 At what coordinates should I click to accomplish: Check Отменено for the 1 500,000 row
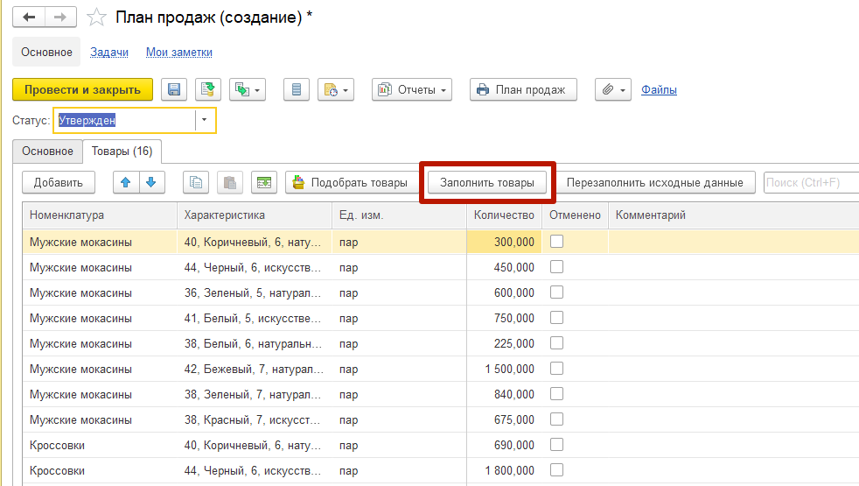(557, 368)
